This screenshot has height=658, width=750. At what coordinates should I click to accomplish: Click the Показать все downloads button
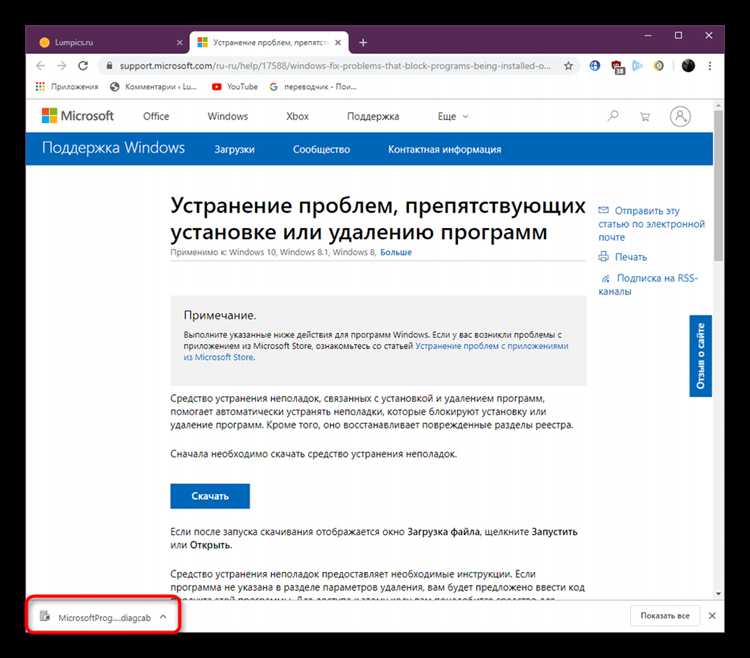(665, 615)
